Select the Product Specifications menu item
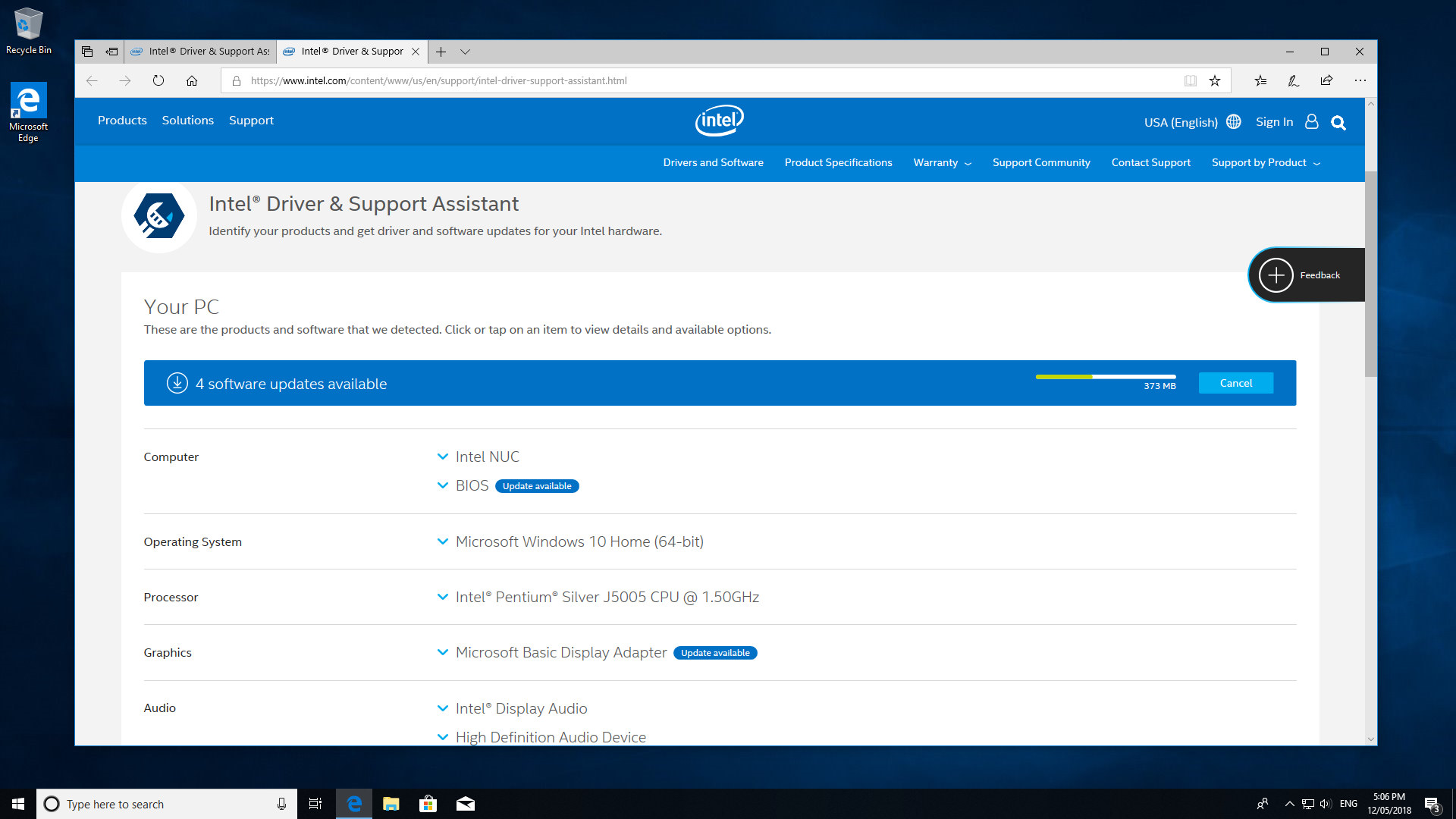The image size is (1456, 819). (838, 162)
